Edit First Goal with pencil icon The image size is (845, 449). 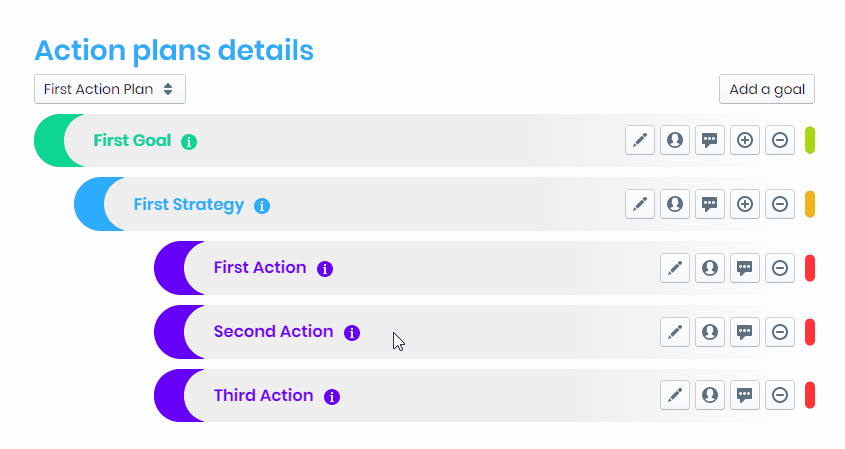640,140
